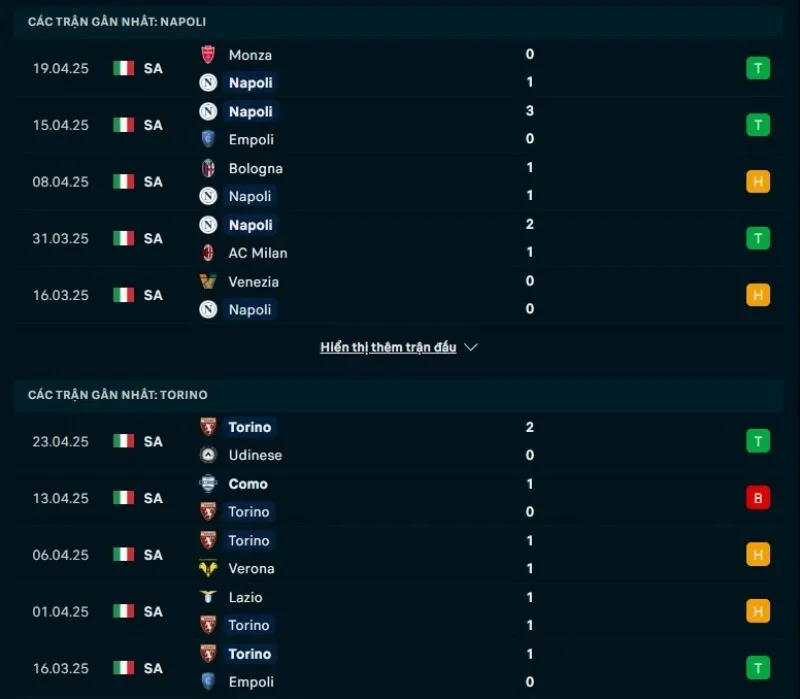800x699 pixels.
Task: Open the Torino bull crest logo
Action: (209, 427)
